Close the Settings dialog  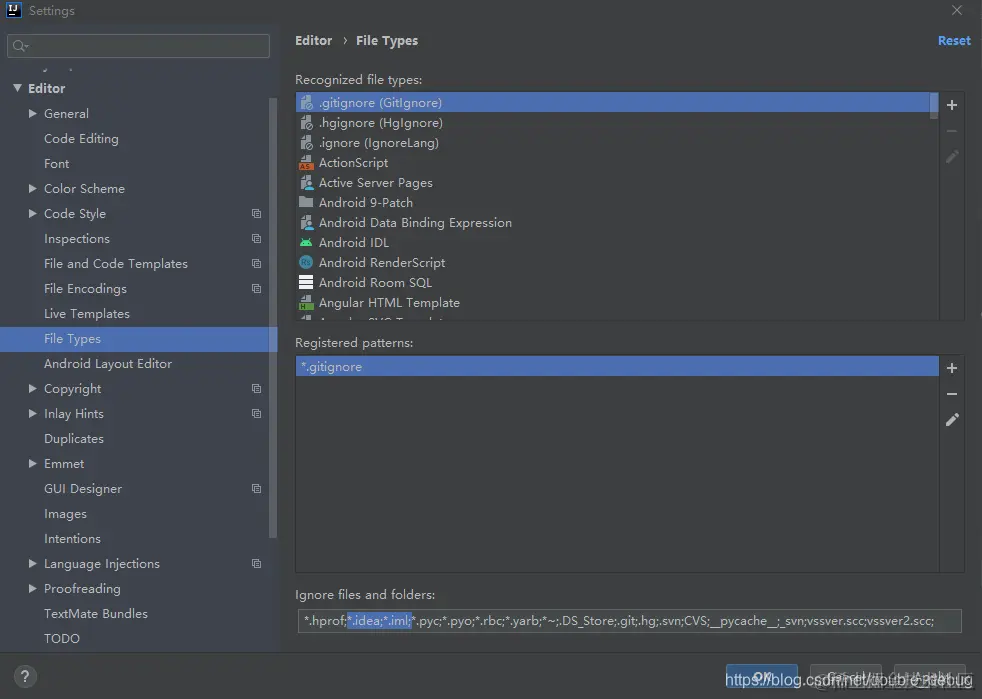pyautogui.click(x=957, y=10)
